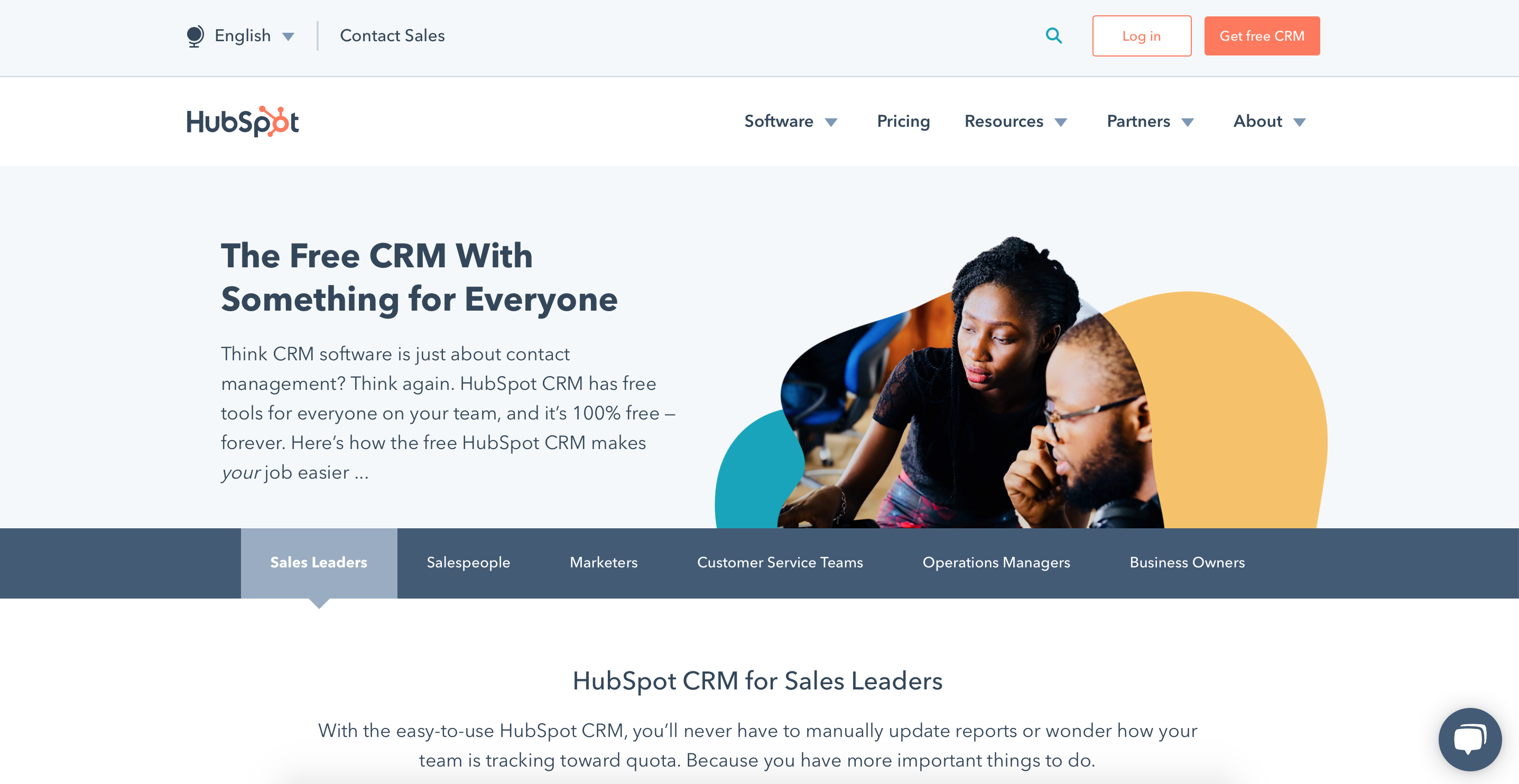Select the Salespeople tab

click(467, 562)
